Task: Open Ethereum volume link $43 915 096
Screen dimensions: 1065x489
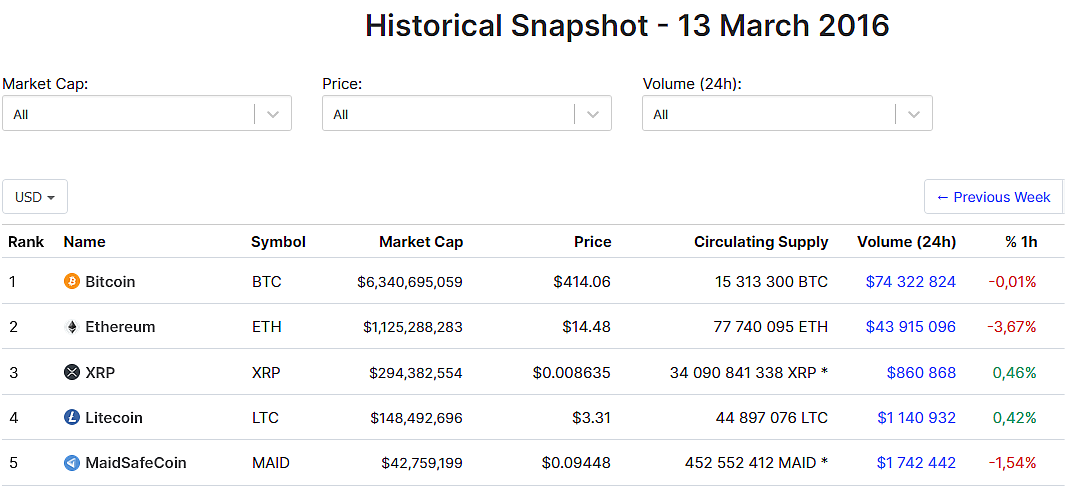Action: tap(911, 327)
